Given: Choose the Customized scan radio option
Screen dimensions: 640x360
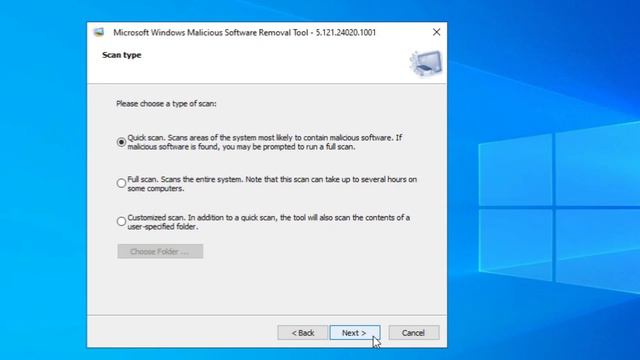Looking at the screenshot, I should (121, 222).
